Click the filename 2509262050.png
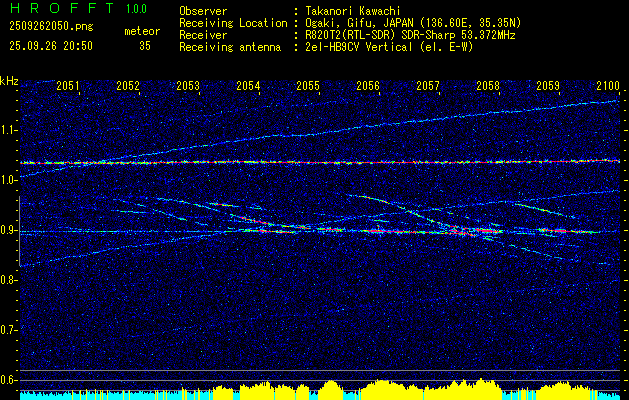This screenshot has width=629, height=400. click(x=51, y=27)
